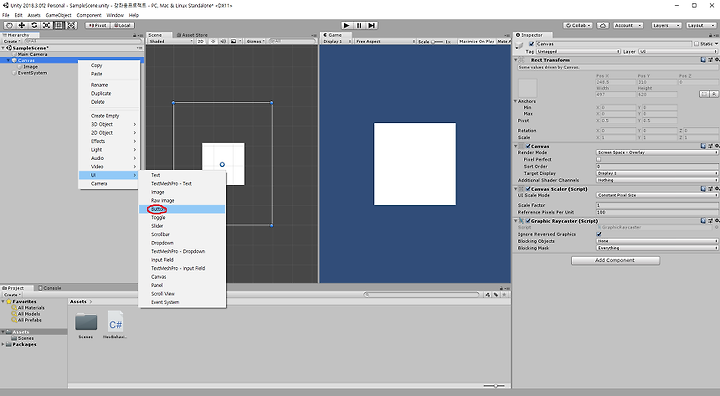The width and height of the screenshot is (720, 396).
Task: Click the Pause playback button
Action: [359, 25]
